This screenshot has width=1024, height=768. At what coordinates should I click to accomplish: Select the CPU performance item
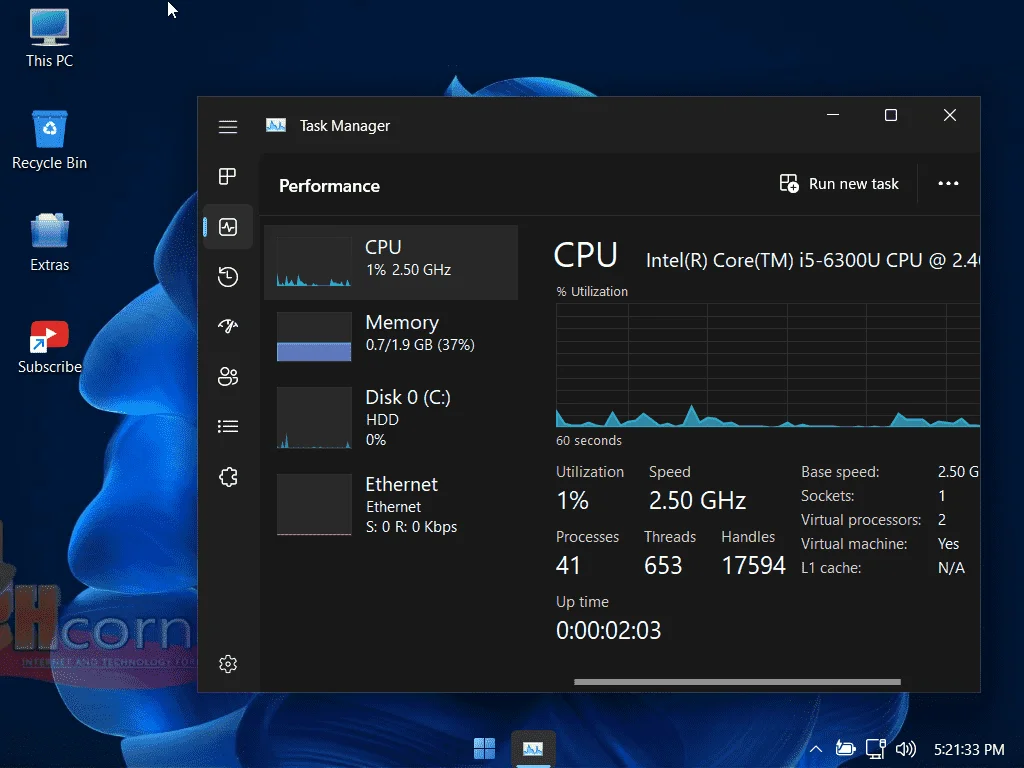coord(391,262)
